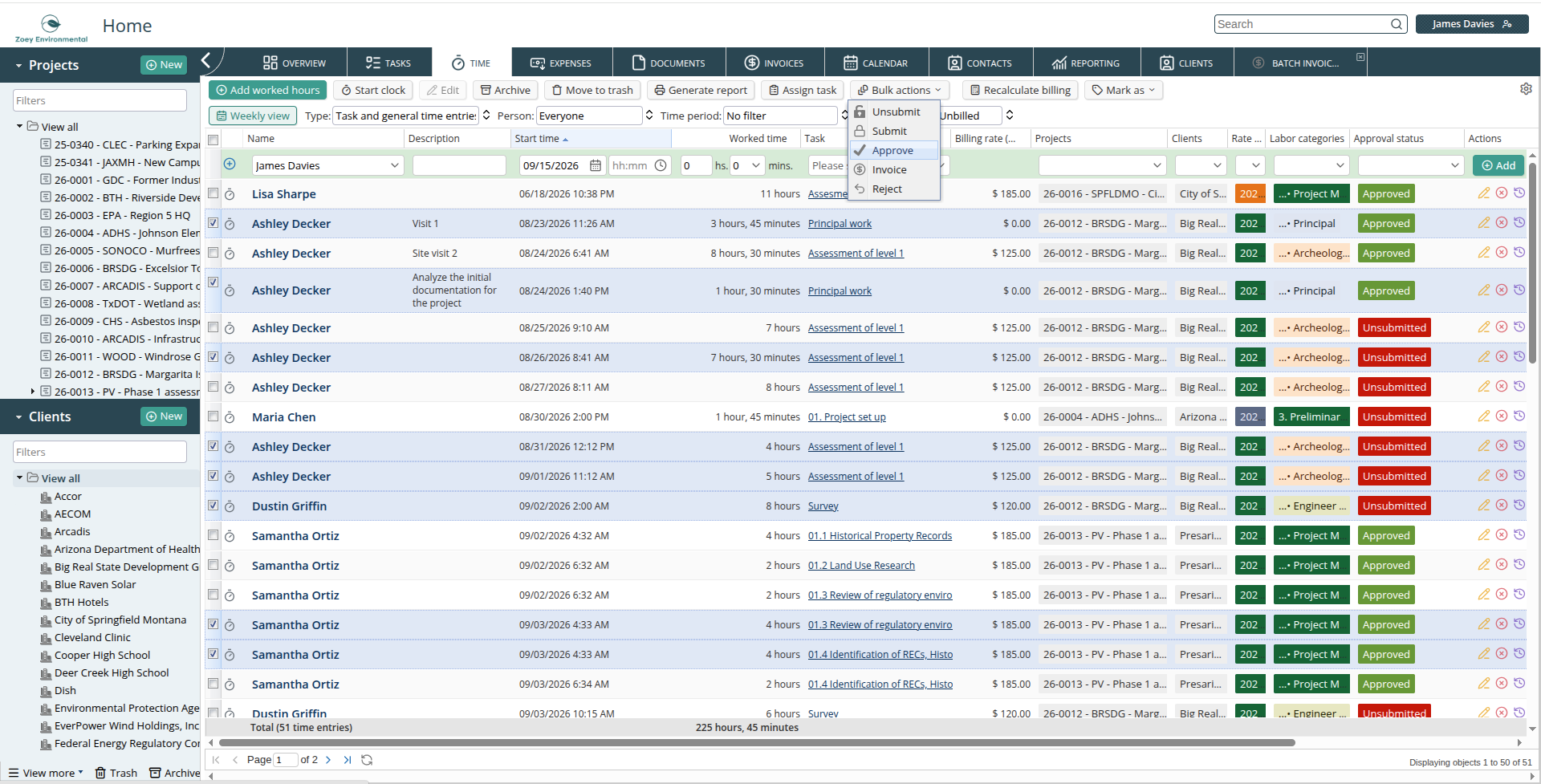Image resolution: width=1541 pixels, height=784 pixels.
Task: Click the Projects Filters input field
Action: point(100,100)
